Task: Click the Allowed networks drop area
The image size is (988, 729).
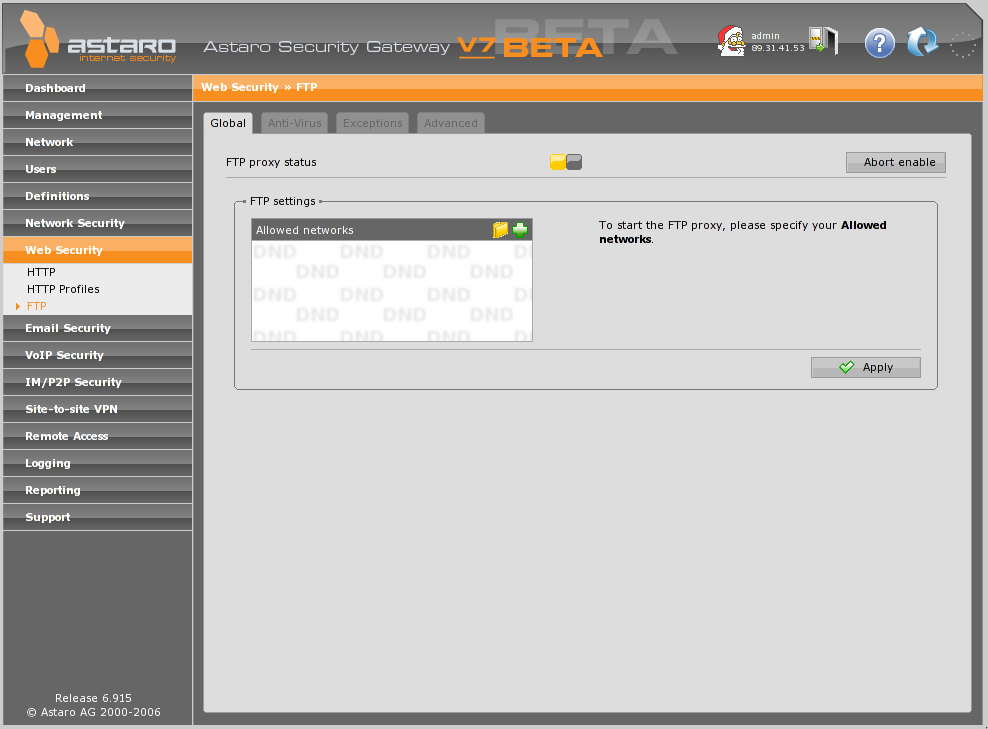Action: [392, 291]
